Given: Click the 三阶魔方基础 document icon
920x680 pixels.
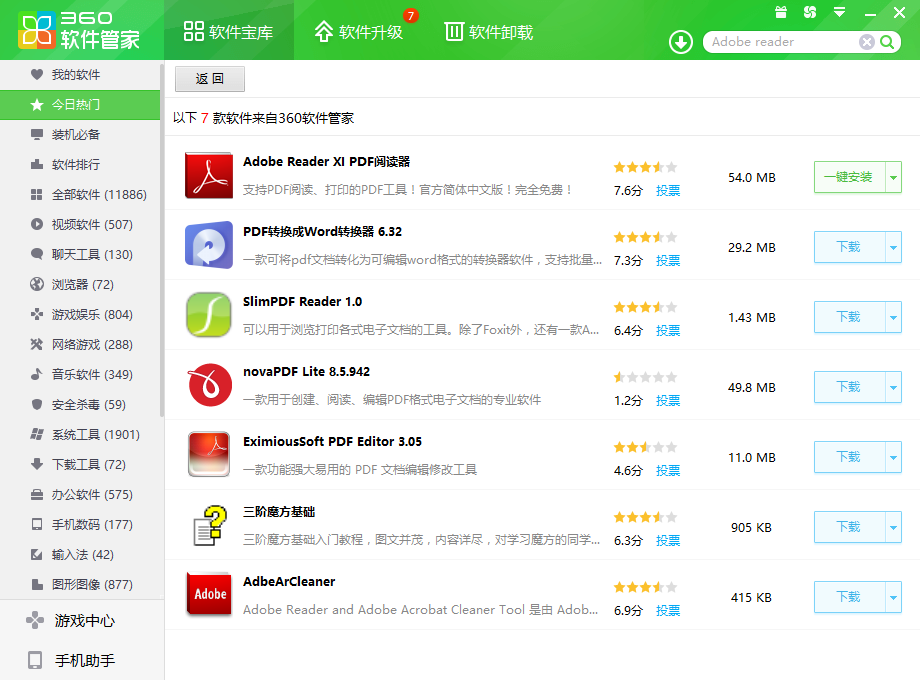Looking at the screenshot, I should click(209, 525).
